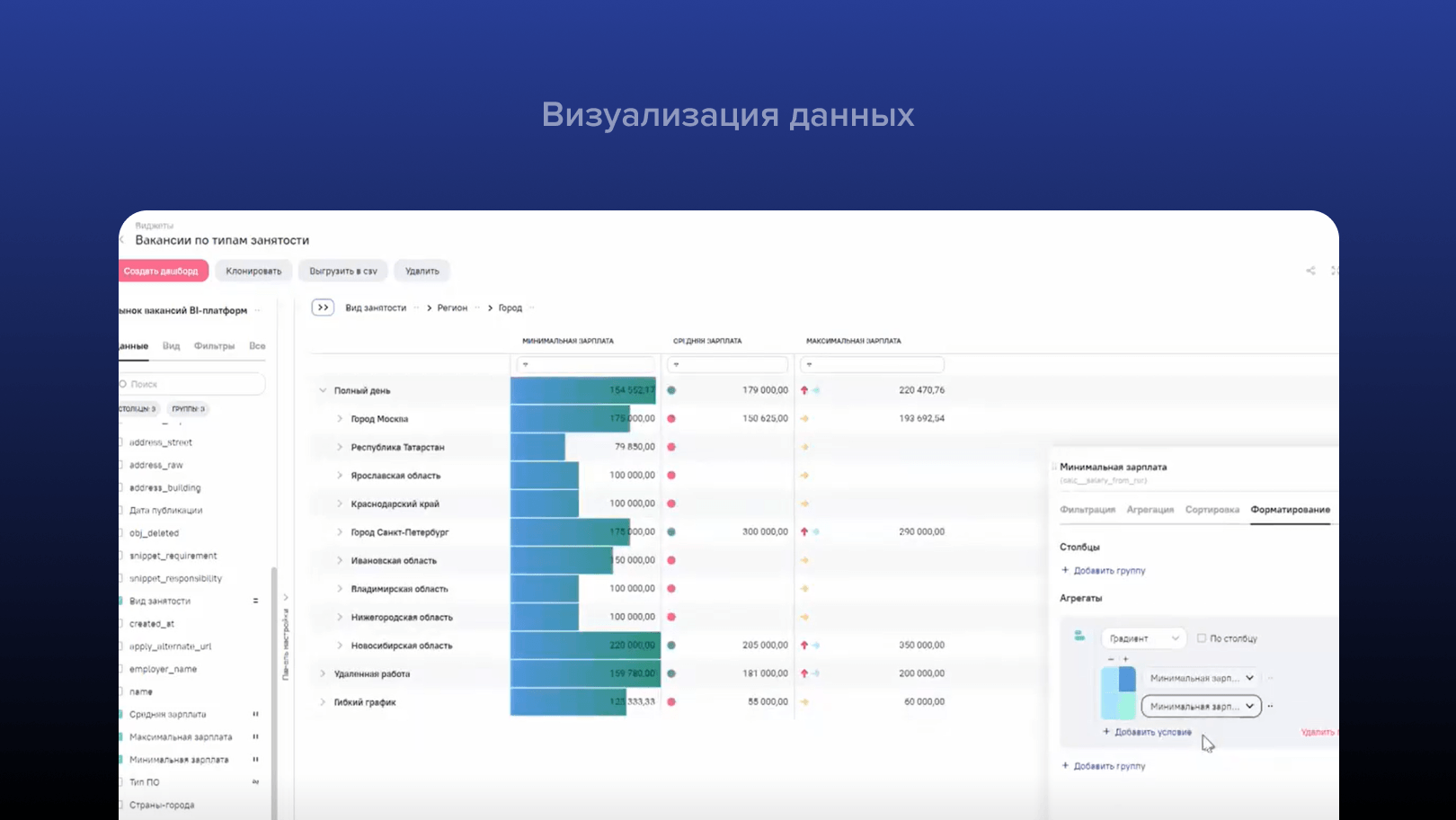Switch to the Фильтрация tab

pyautogui.click(x=1088, y=510)
